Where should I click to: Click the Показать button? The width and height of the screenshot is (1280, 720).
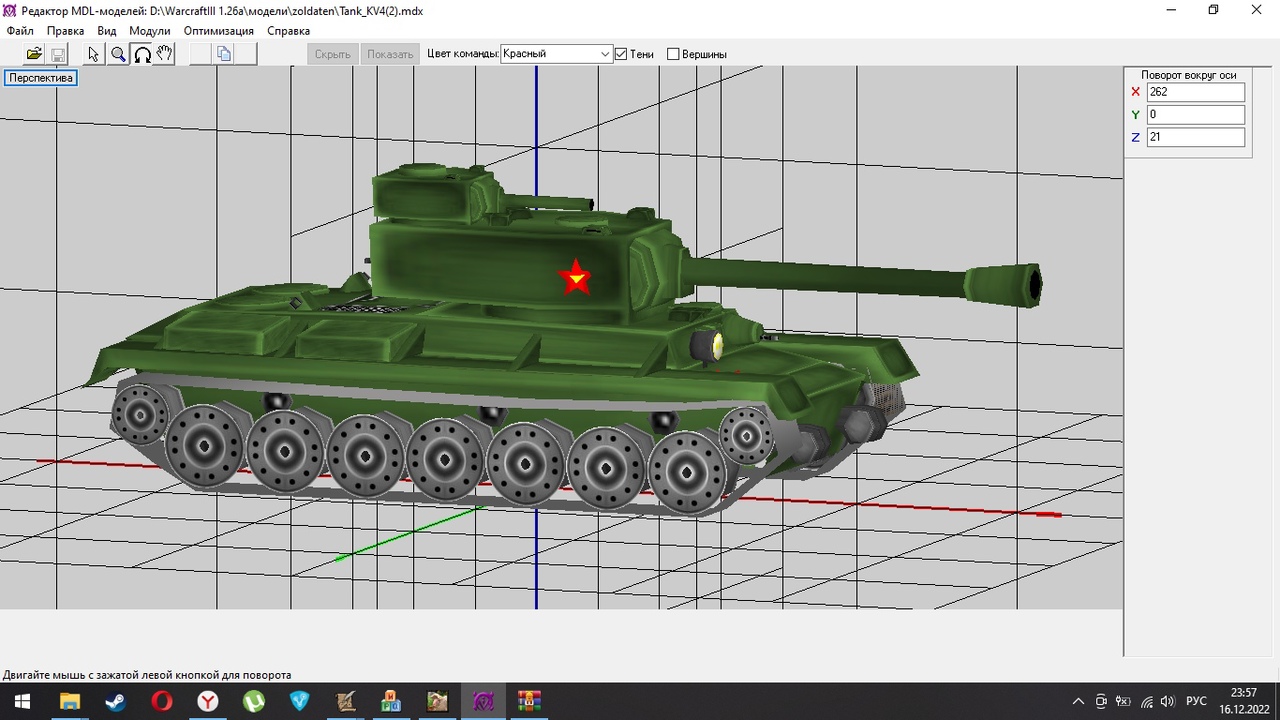390,54
